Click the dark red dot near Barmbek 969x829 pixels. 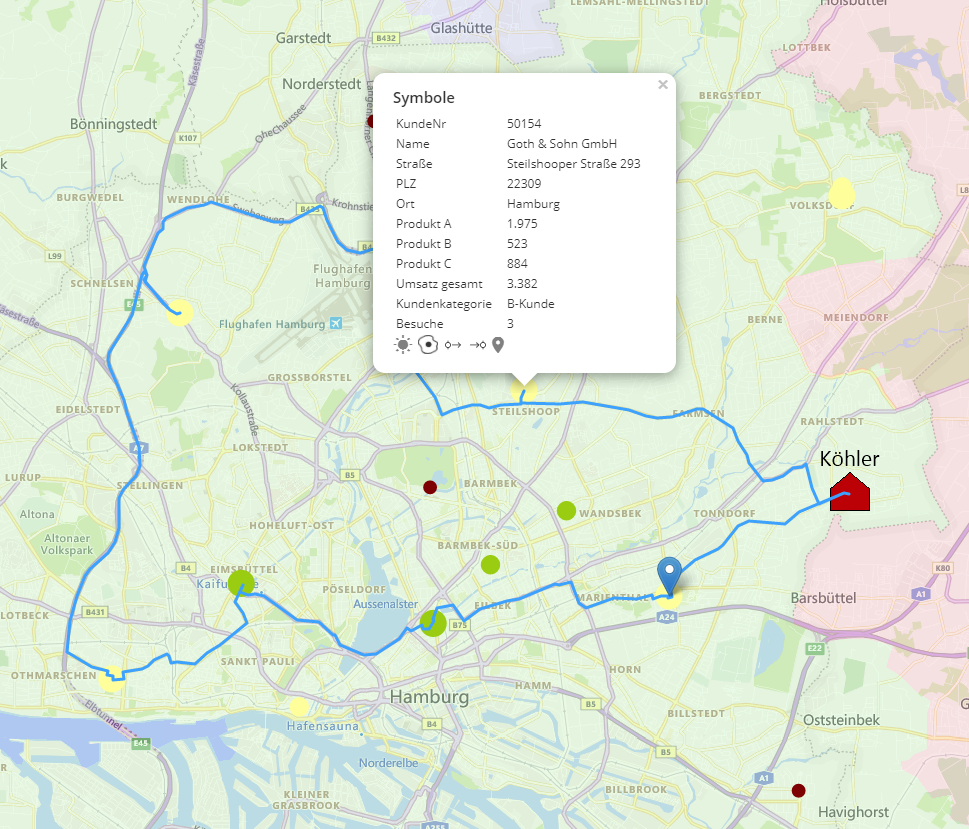click(x=430, y=487)
